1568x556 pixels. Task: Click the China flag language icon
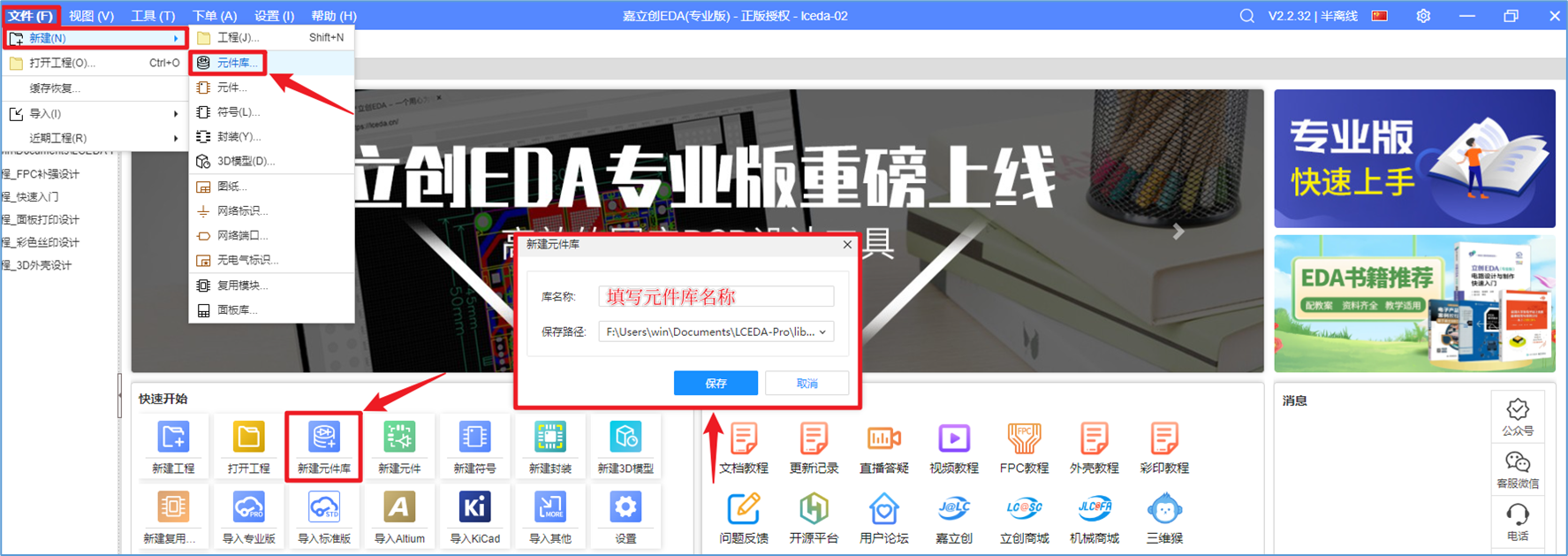tap(1380, 16)
